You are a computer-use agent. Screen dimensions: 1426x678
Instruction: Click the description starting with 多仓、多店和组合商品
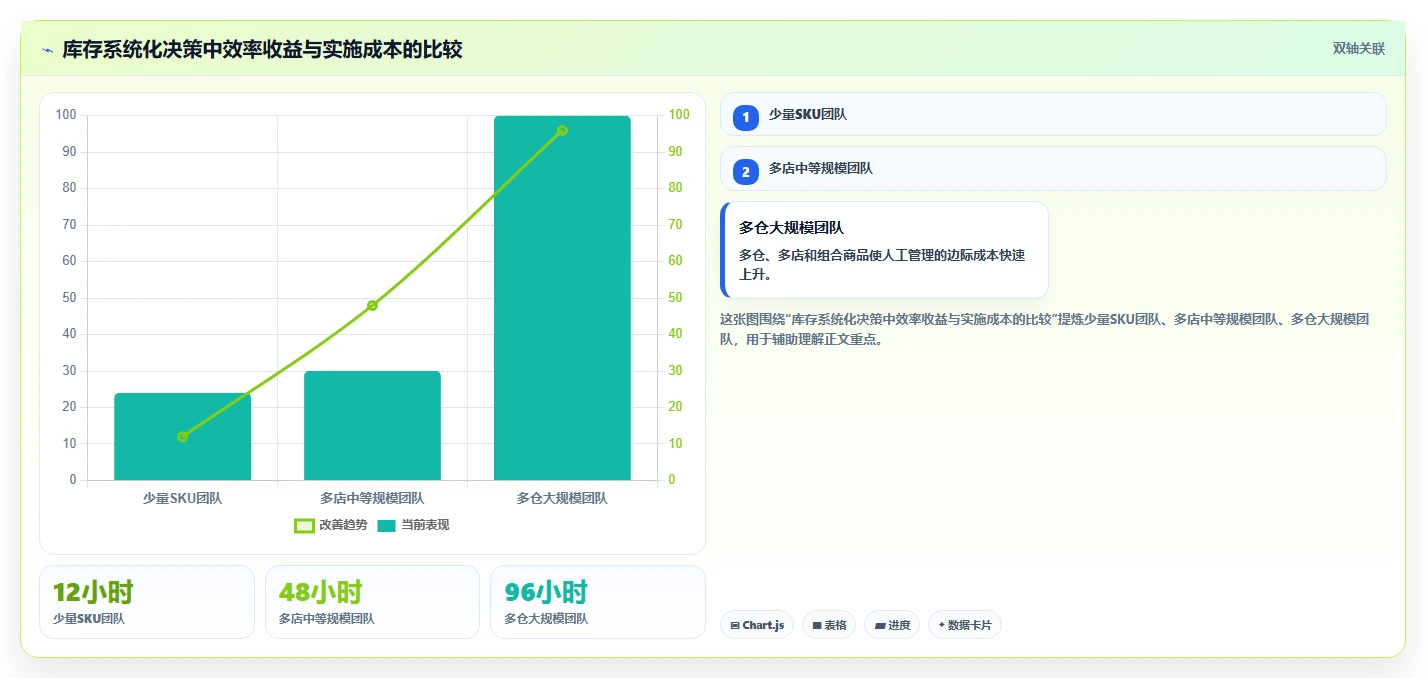(x=882, y=265)
